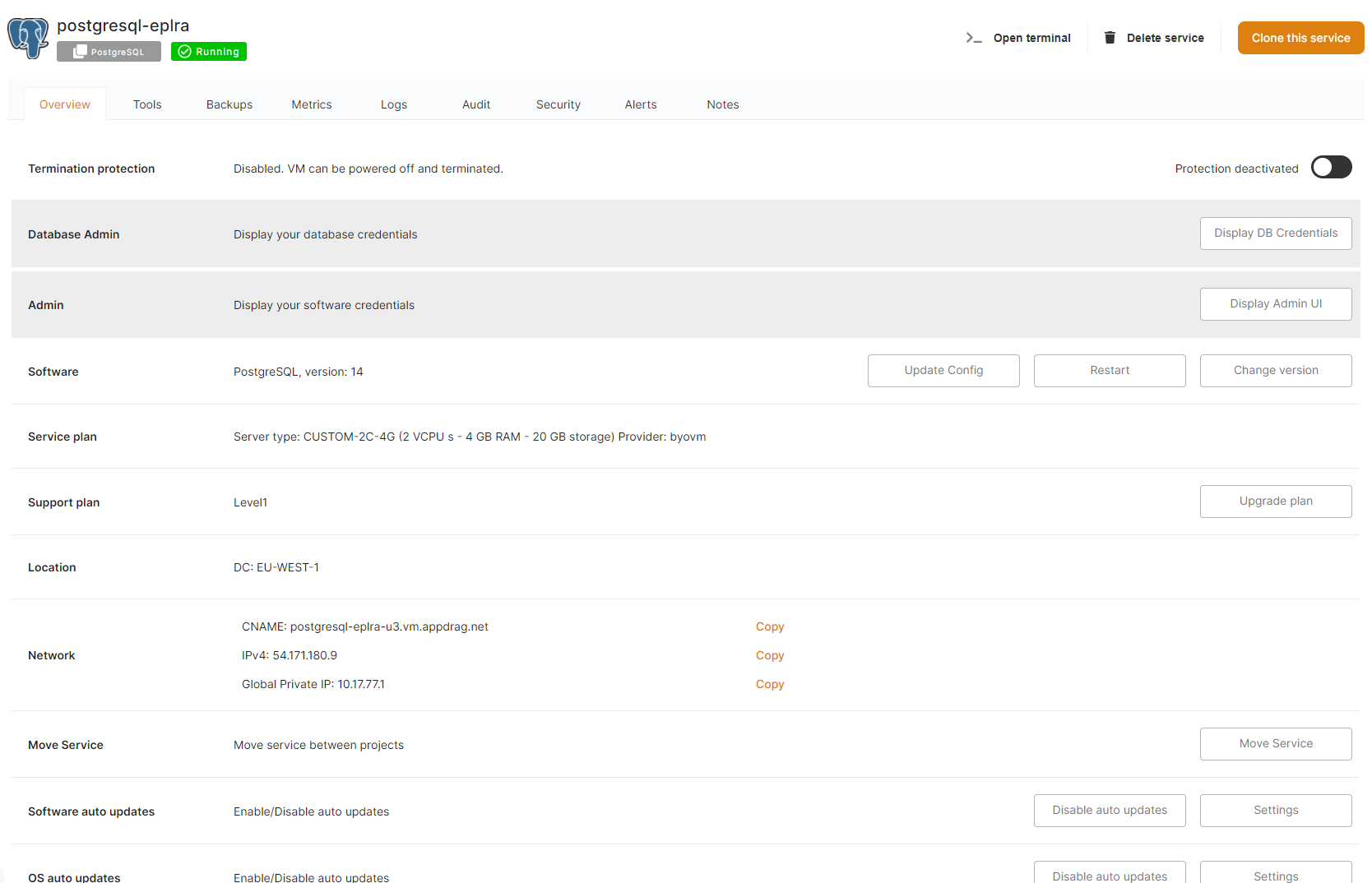Restart the PostgreSQL software

click(x=1109, y=371)
